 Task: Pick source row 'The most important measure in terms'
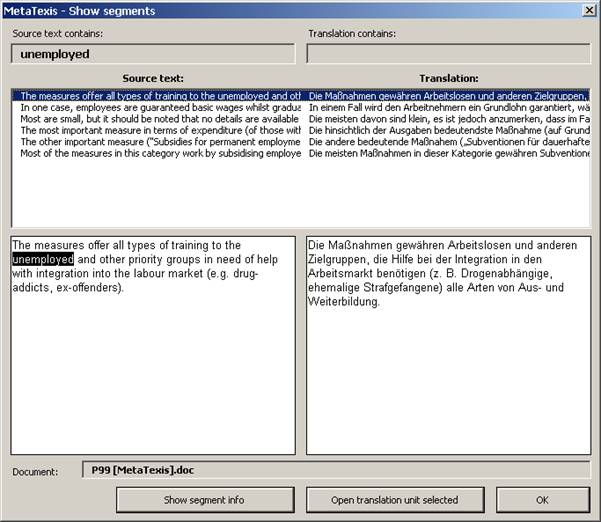click(160, 130)
